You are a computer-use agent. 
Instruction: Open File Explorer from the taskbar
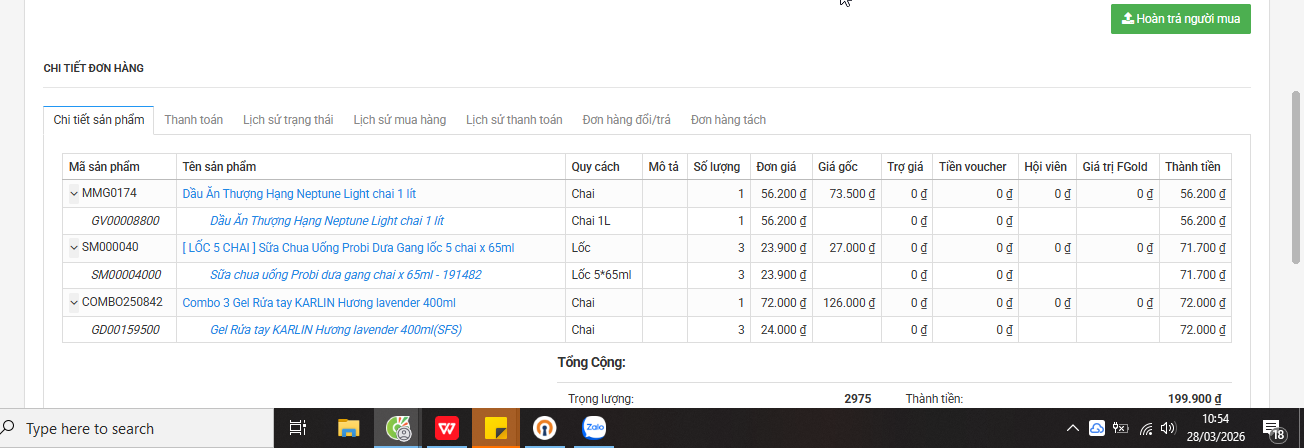(x=348, y=428)
